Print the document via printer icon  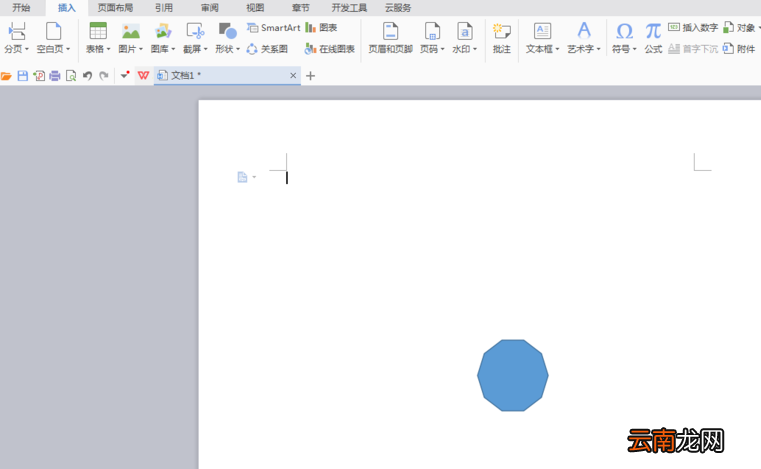pos(55,76)
